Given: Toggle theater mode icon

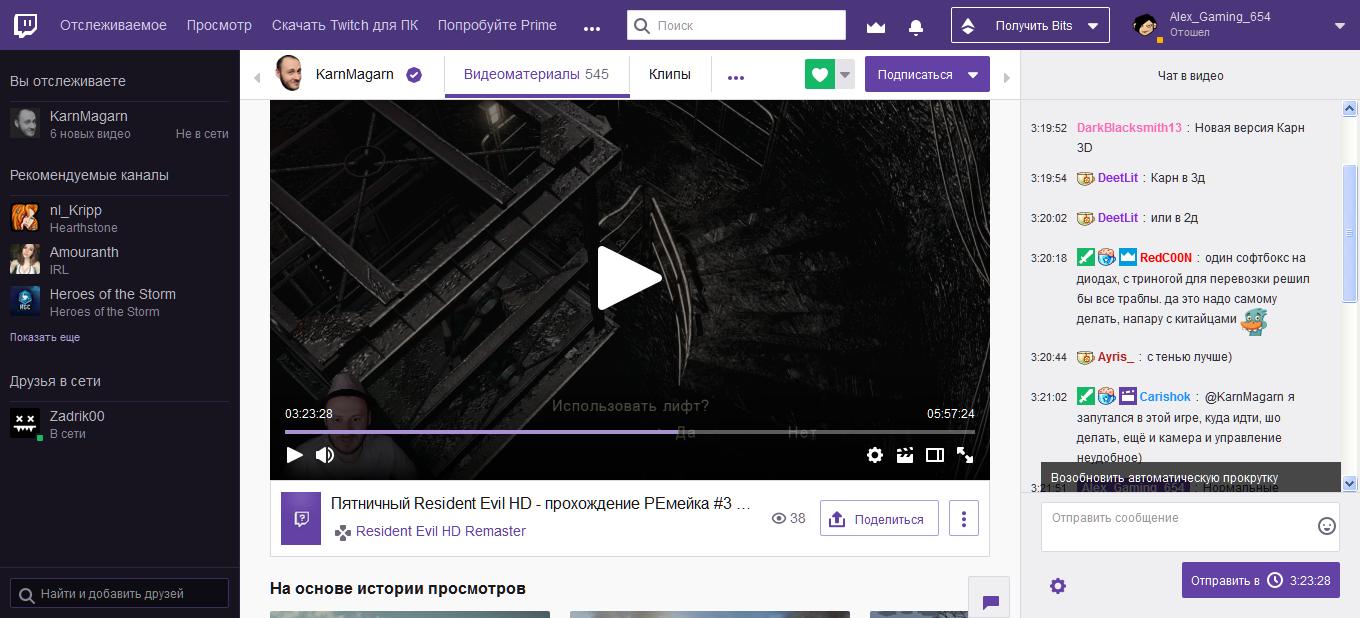Looking at the screenshot, I should (x=935, y=455).
